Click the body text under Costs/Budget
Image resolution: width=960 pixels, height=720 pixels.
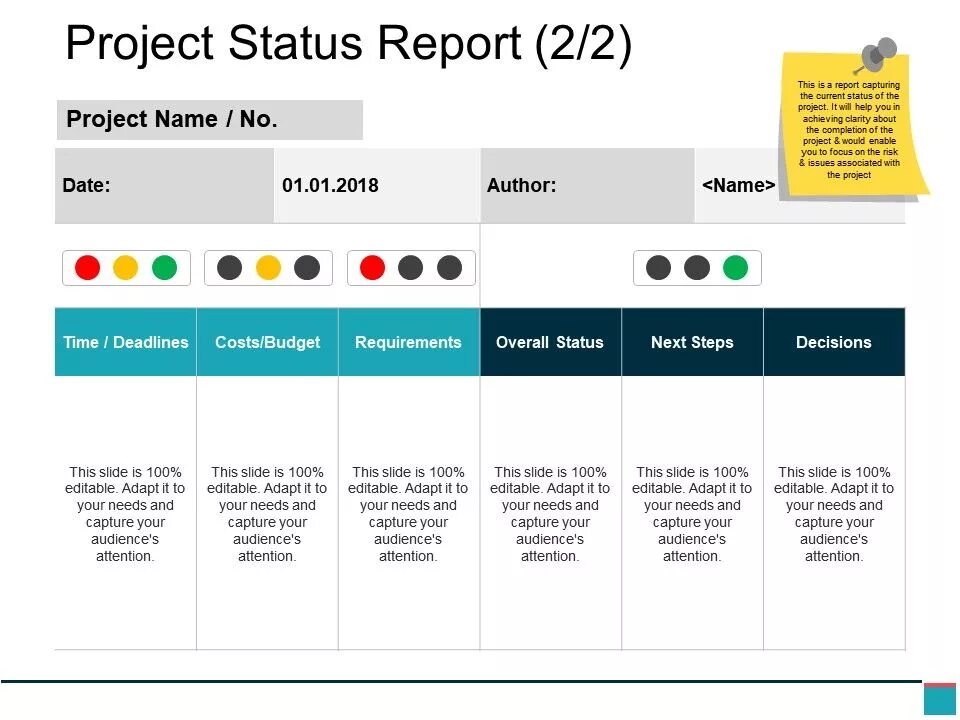pyautogui.click(x=267, y=514)
